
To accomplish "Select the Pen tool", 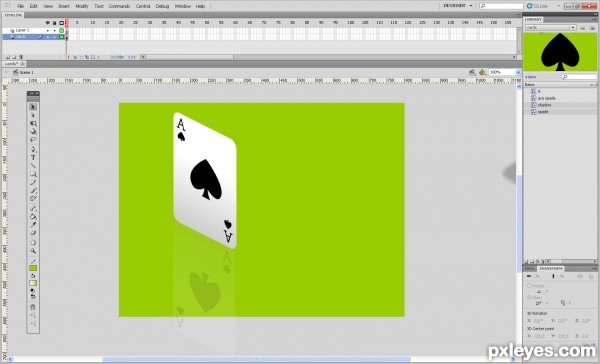I will click(33, 149).
